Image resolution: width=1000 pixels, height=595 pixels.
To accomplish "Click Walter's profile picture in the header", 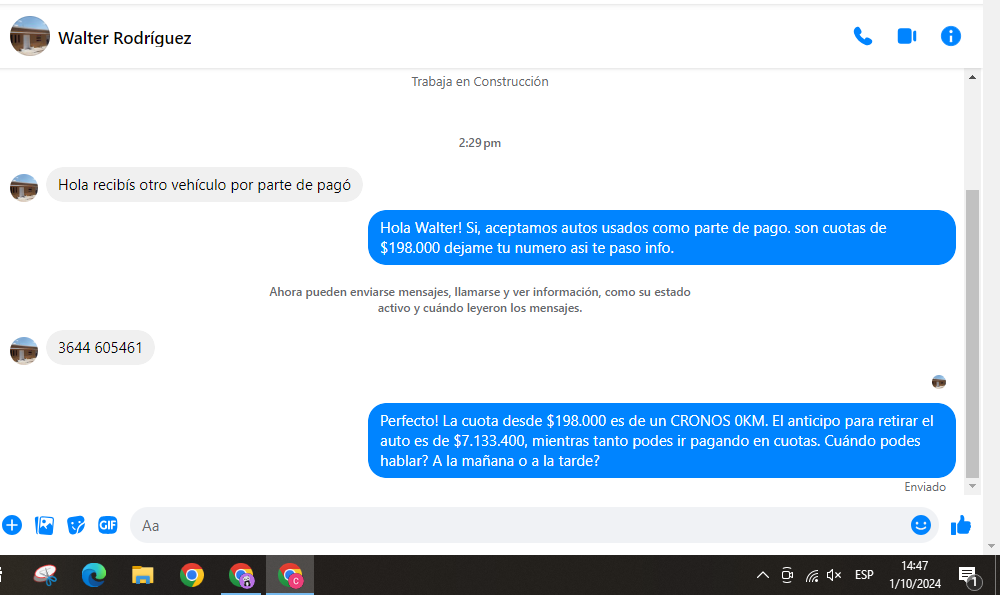I will click(x=30, y=36).
